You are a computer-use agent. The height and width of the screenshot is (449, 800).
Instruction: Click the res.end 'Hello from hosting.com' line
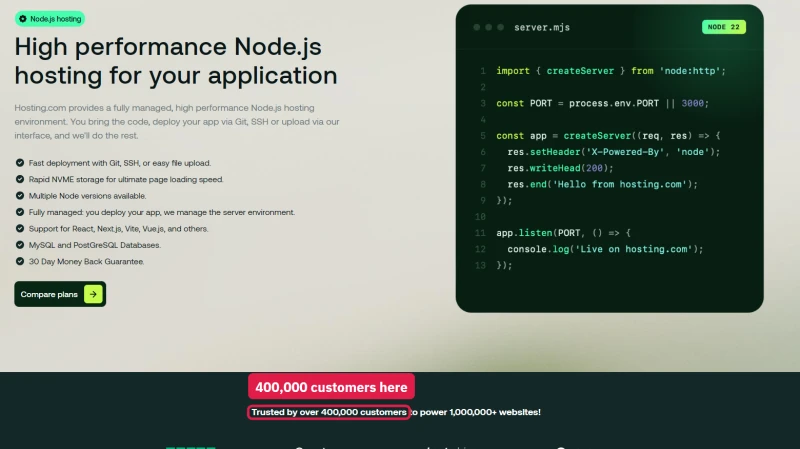(603, 184)
